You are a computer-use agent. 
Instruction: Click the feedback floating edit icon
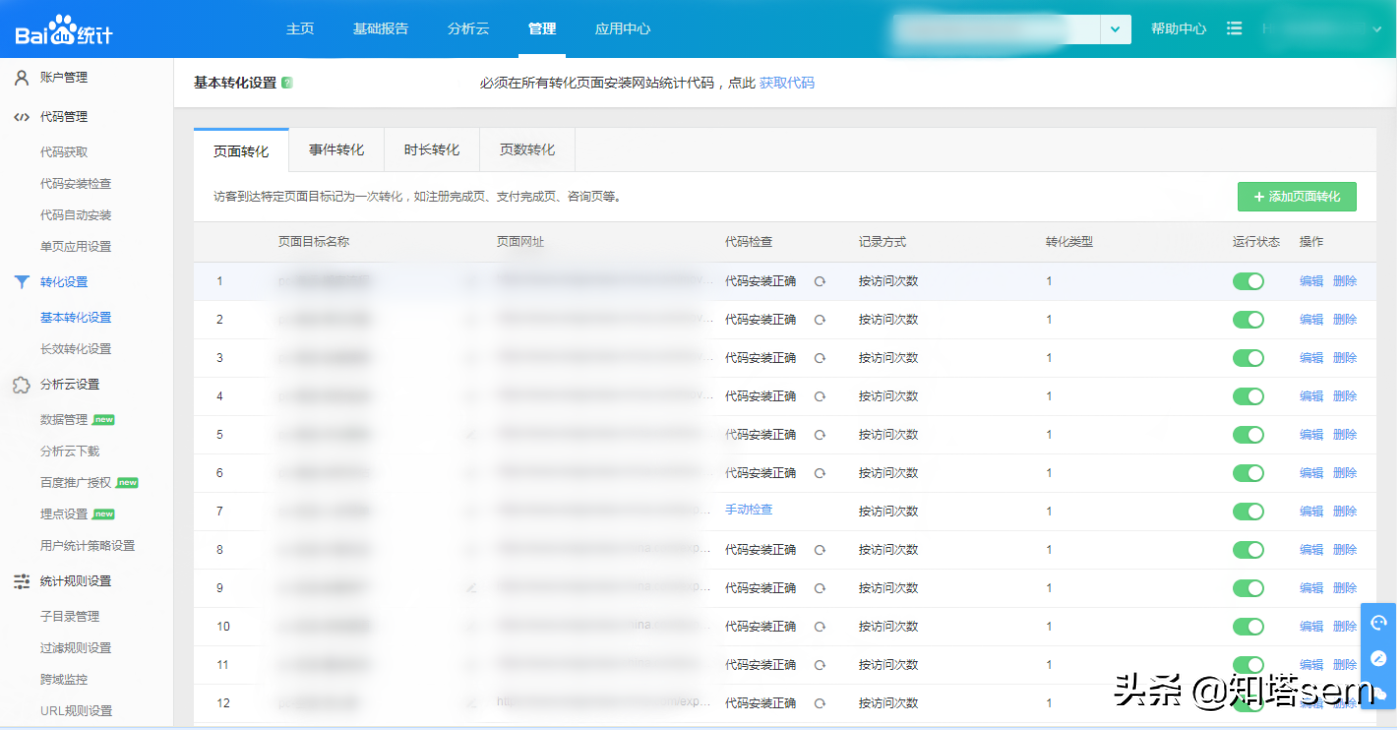click(1379, 658)
